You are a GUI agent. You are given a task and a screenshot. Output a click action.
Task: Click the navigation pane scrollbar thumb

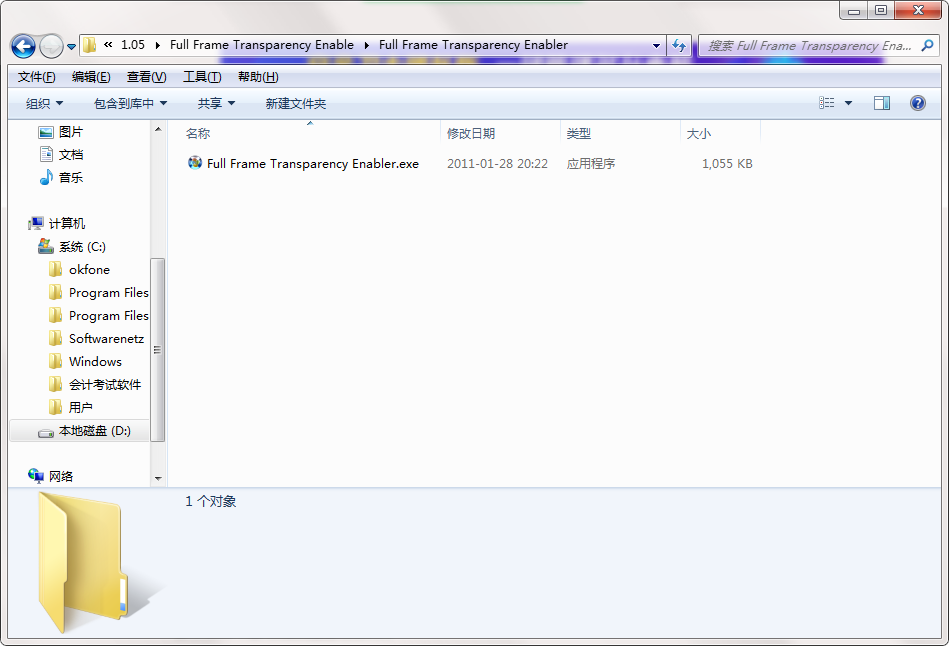pos(157,350)
